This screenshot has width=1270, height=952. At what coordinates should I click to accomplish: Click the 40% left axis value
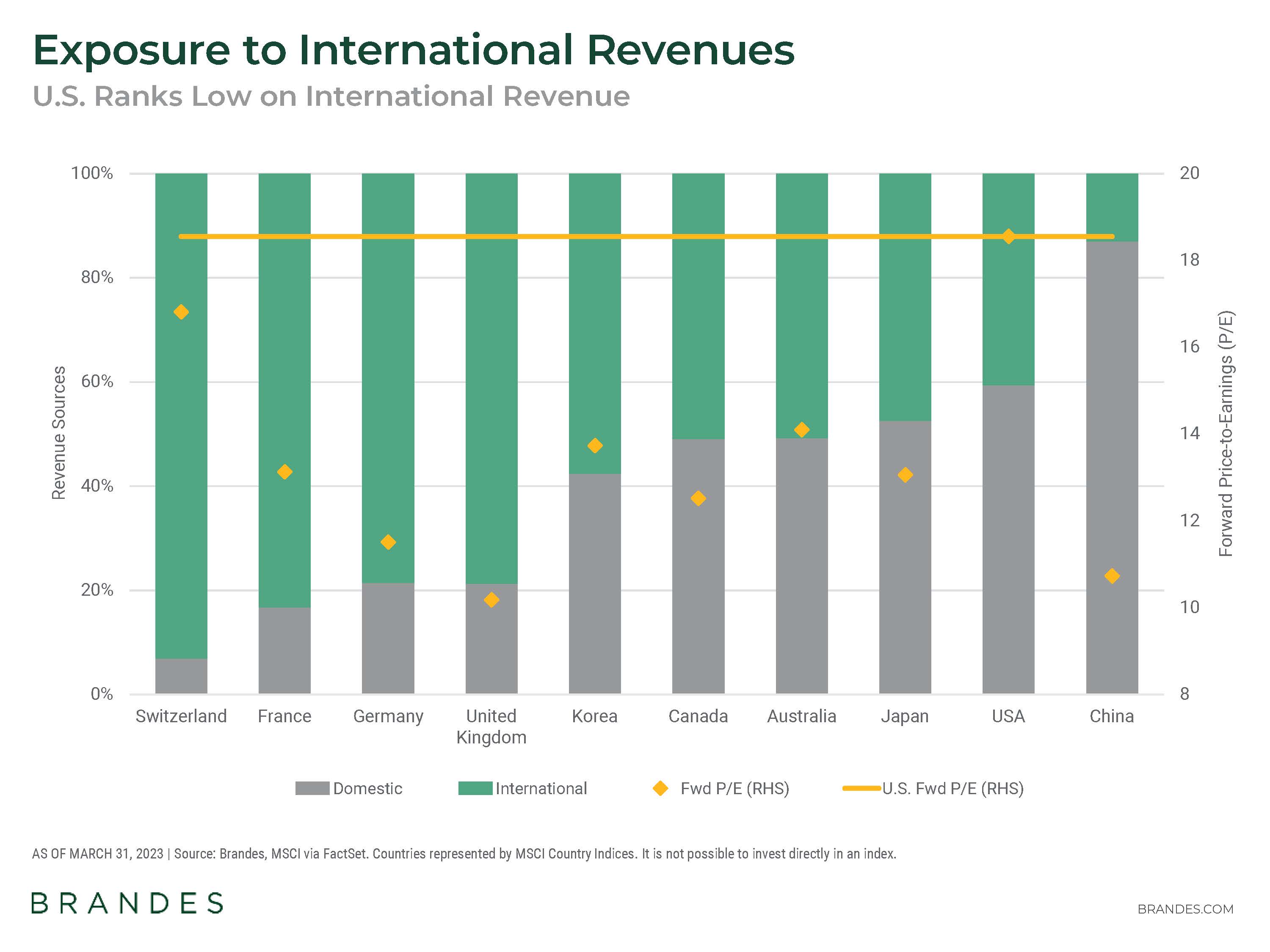point(97,485)
